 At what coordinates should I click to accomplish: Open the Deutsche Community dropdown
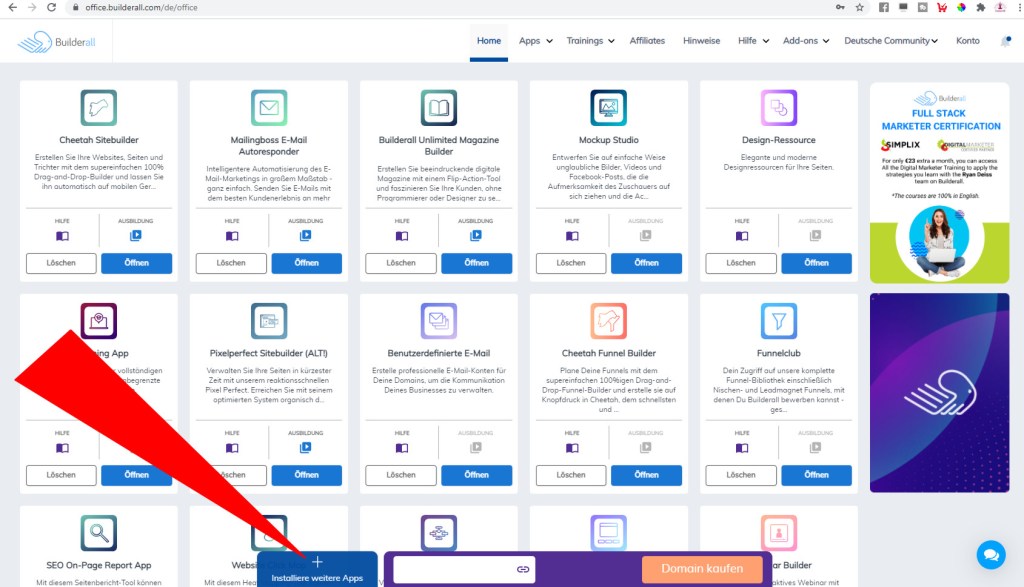click(891, 41)
